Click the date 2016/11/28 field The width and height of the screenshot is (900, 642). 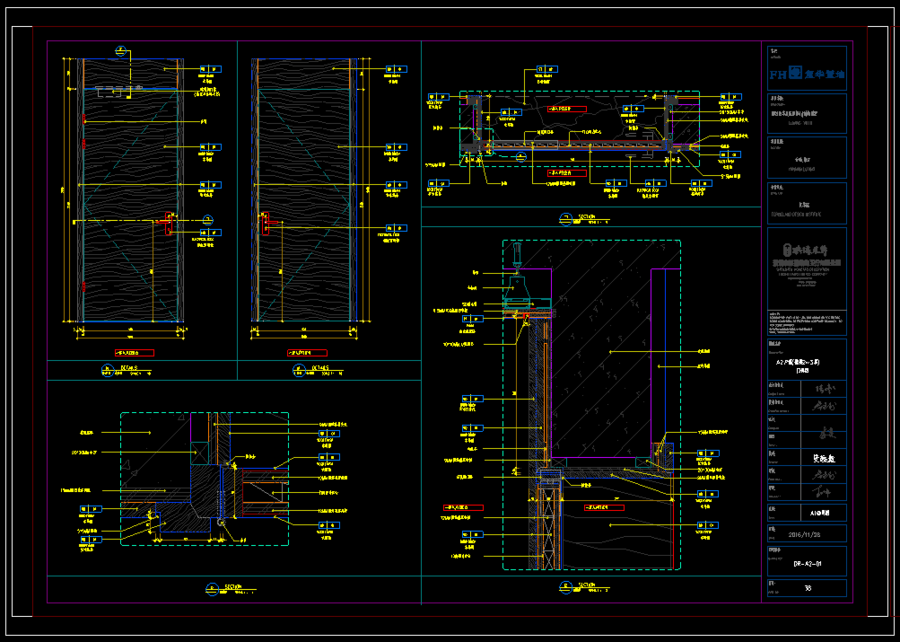[806, 534]
